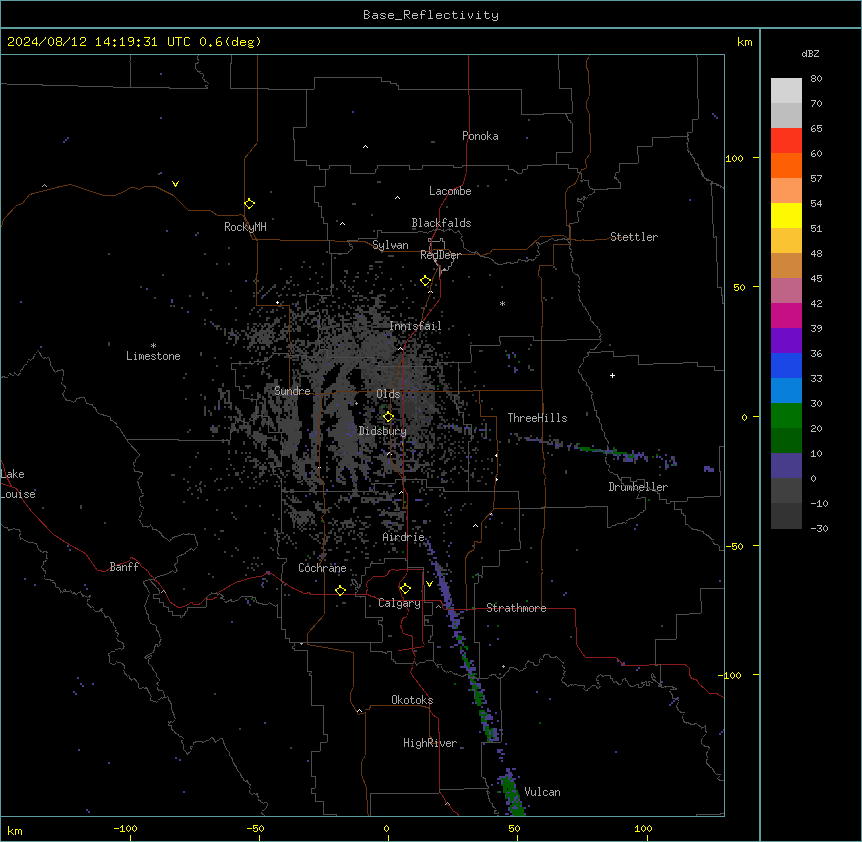The image size is (862, 842).
Task: Click the Stettler city label
Action: coord(634,237)
